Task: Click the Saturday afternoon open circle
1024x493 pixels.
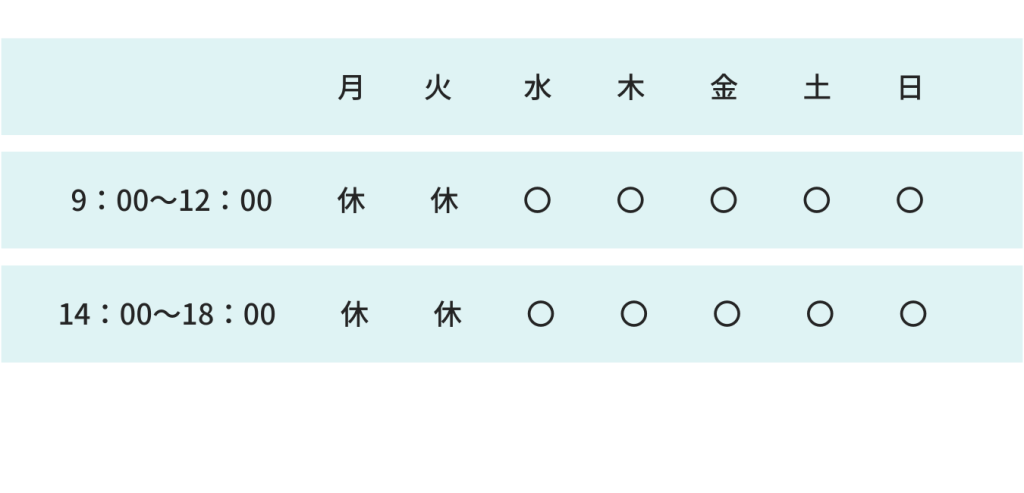Action: (x=820, y=314)
